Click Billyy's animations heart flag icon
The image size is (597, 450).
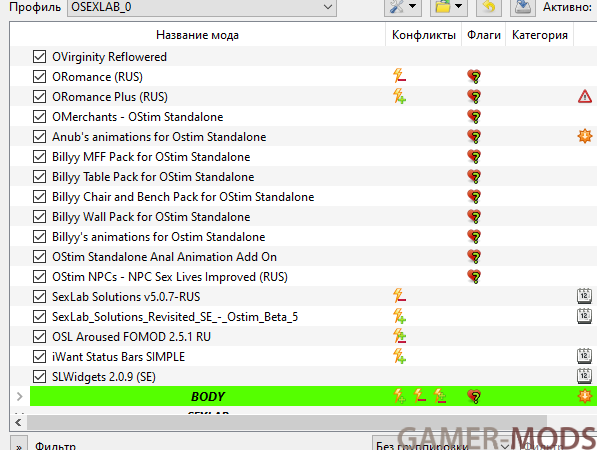click(x=474, y=236)
